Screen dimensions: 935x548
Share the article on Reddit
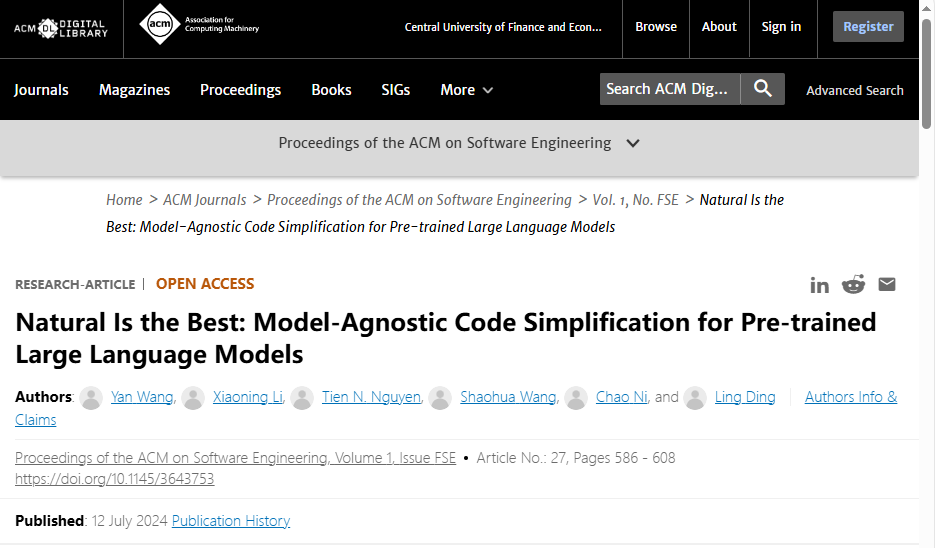(853, 285)
